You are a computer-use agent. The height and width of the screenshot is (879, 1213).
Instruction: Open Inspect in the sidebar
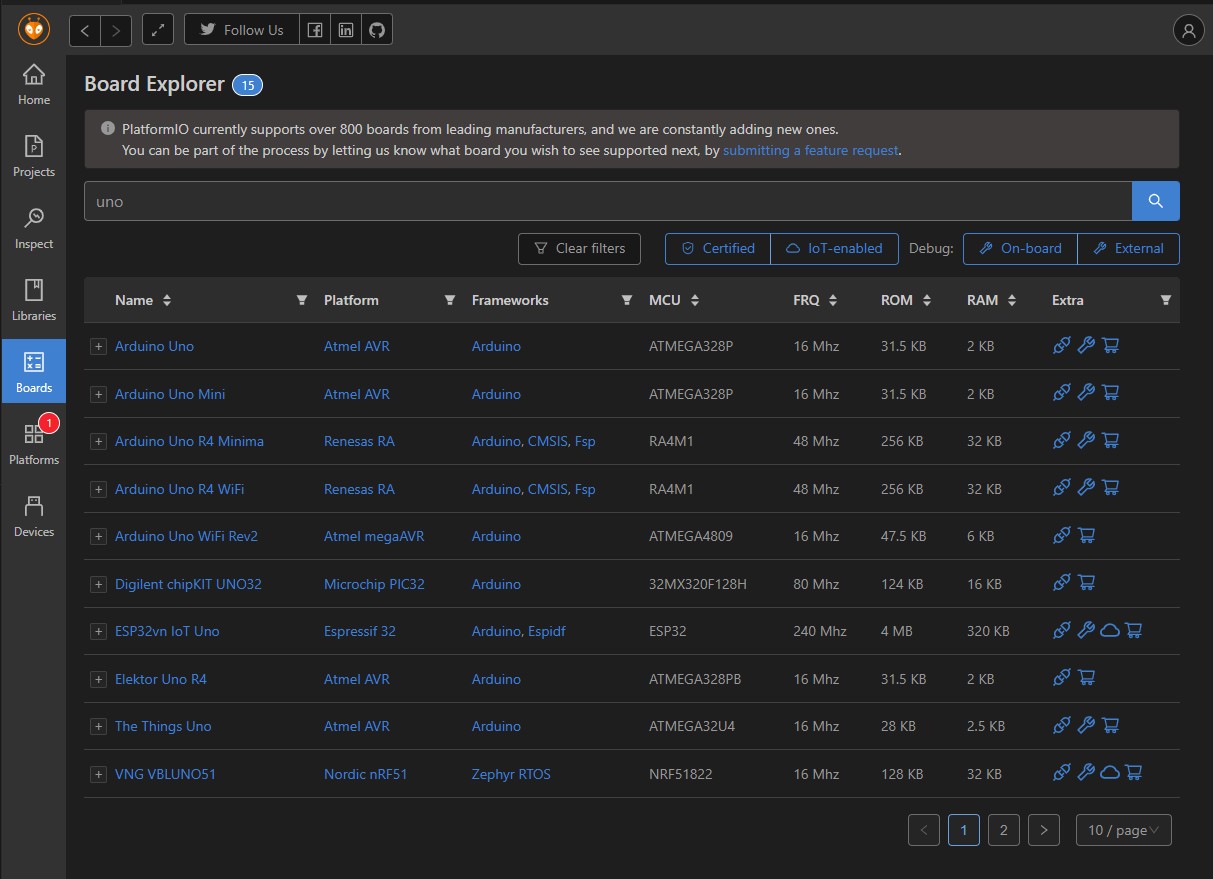33,230
